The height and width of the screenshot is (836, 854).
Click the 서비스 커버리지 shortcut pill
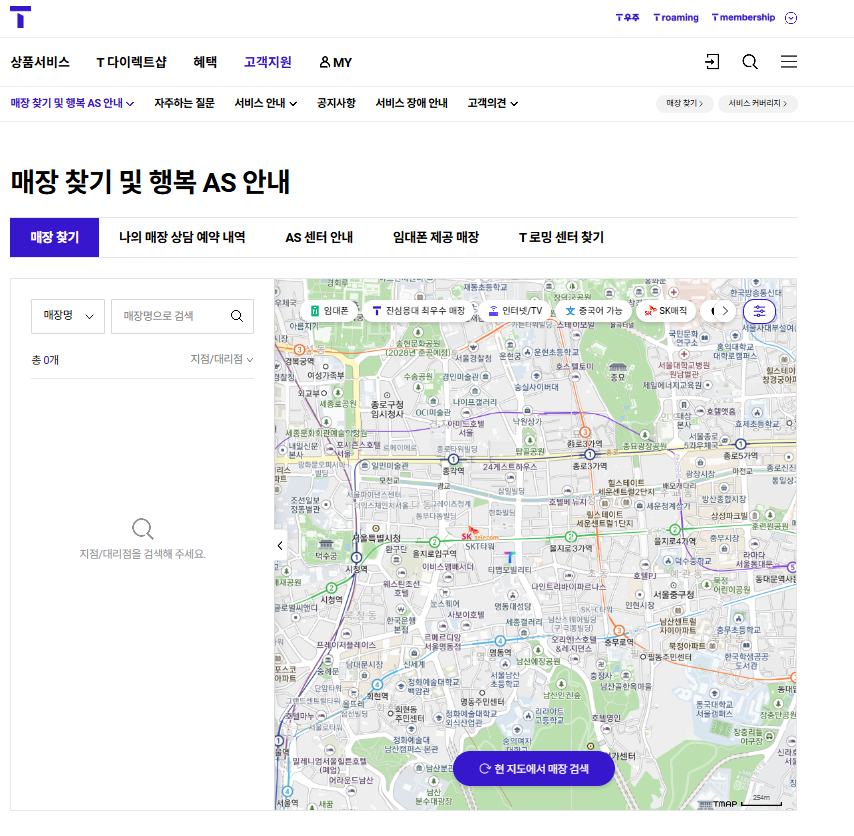(758, 103)
